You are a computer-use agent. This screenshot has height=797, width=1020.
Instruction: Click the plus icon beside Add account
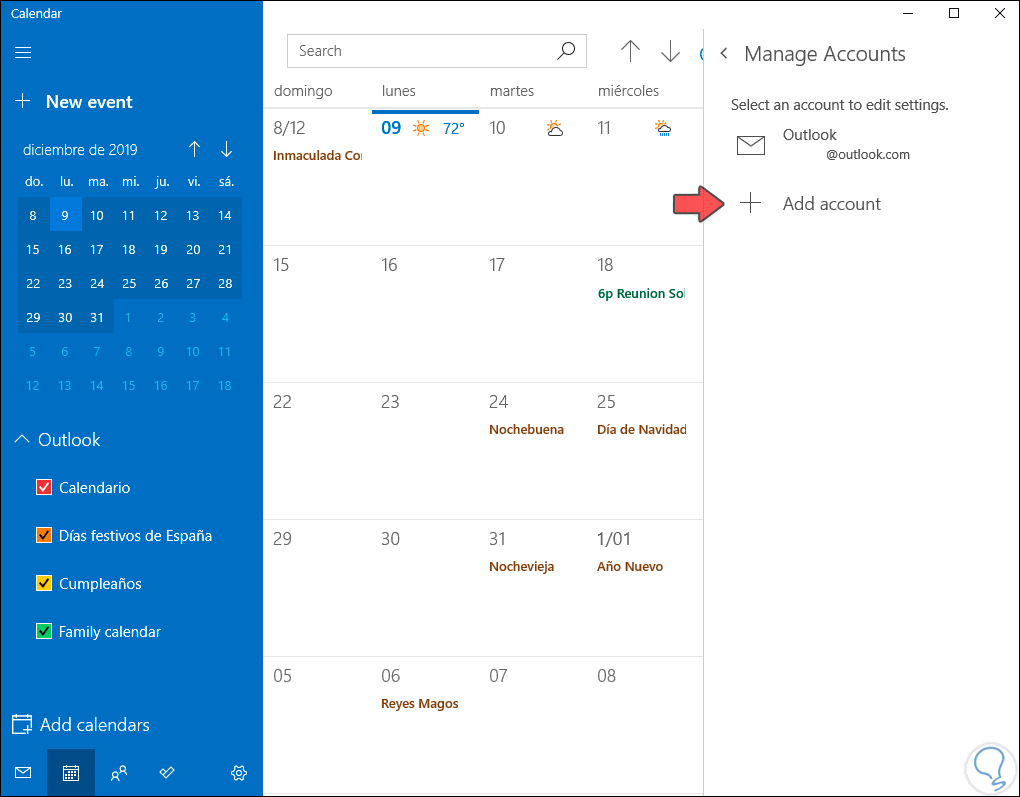coord(750,204)
